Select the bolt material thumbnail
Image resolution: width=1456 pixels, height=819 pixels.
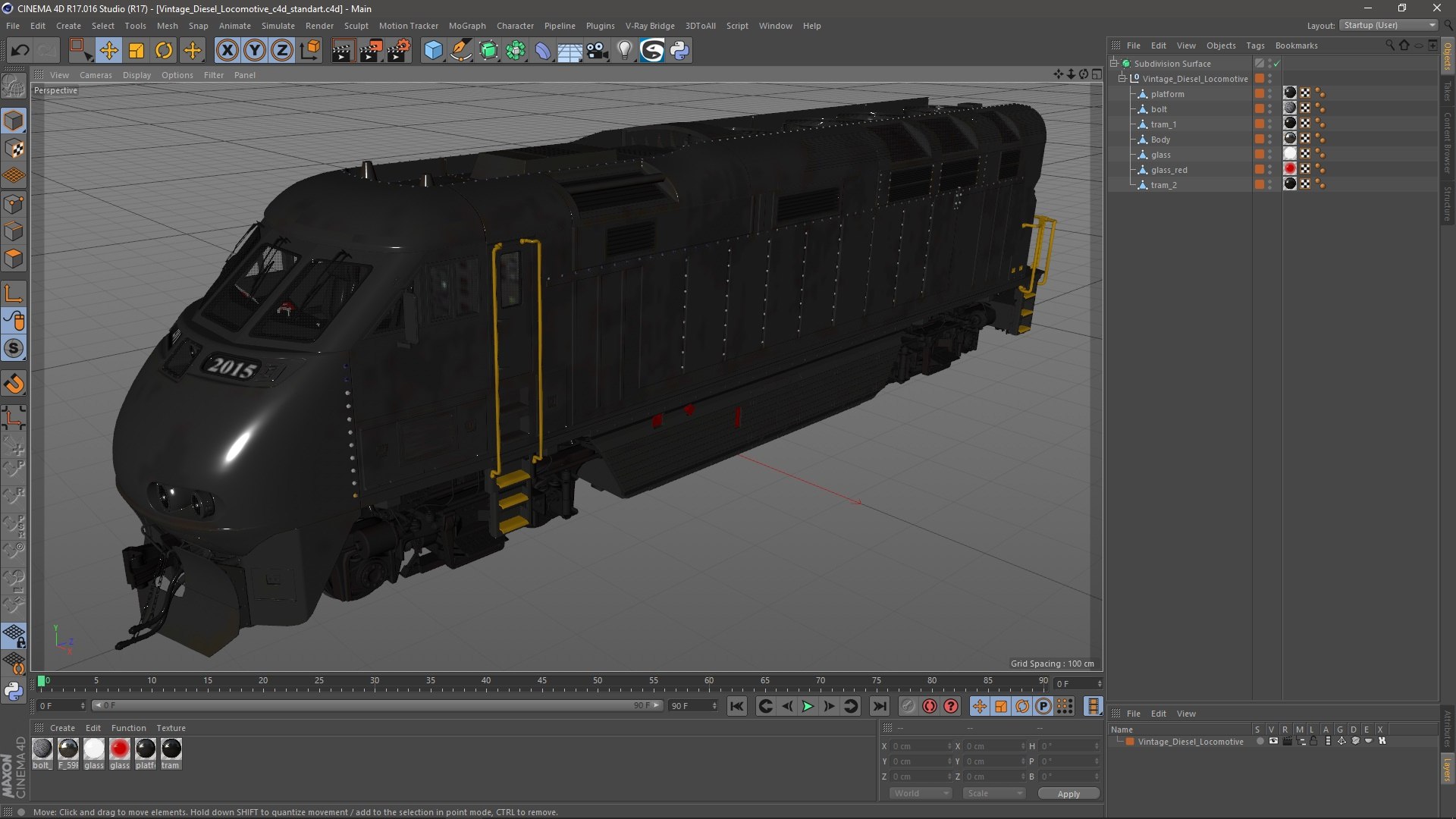pos(42,748)
